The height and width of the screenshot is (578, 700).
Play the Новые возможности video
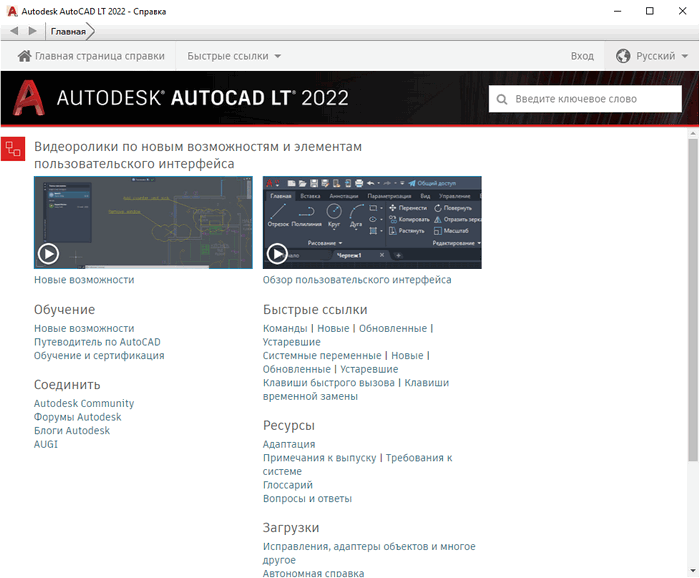[x=48, y=254]
